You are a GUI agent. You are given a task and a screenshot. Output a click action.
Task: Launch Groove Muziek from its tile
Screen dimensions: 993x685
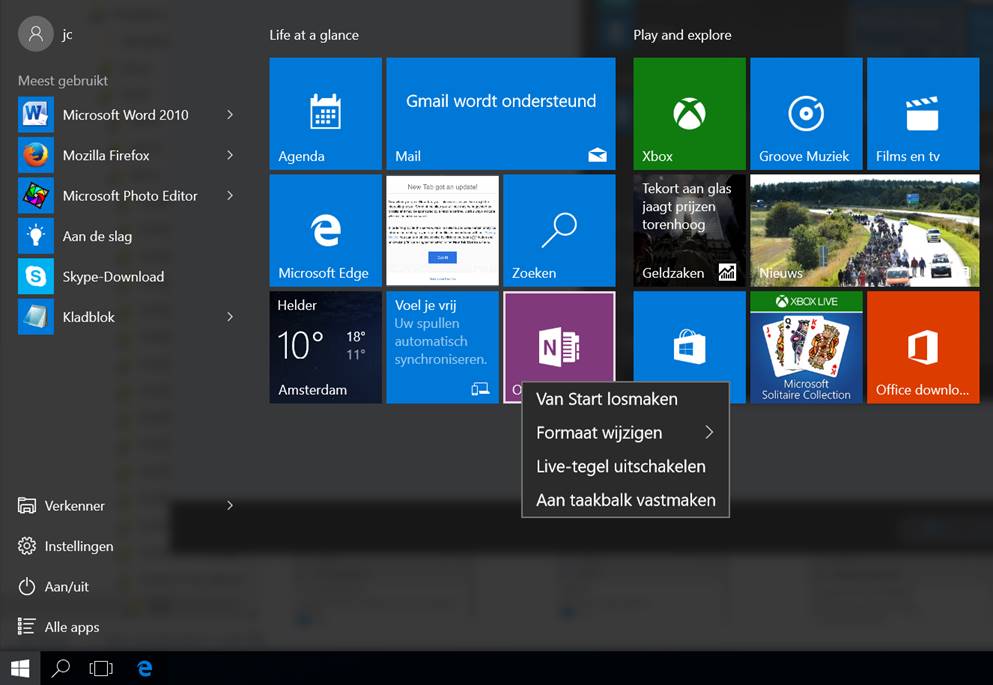pos(805,113)
